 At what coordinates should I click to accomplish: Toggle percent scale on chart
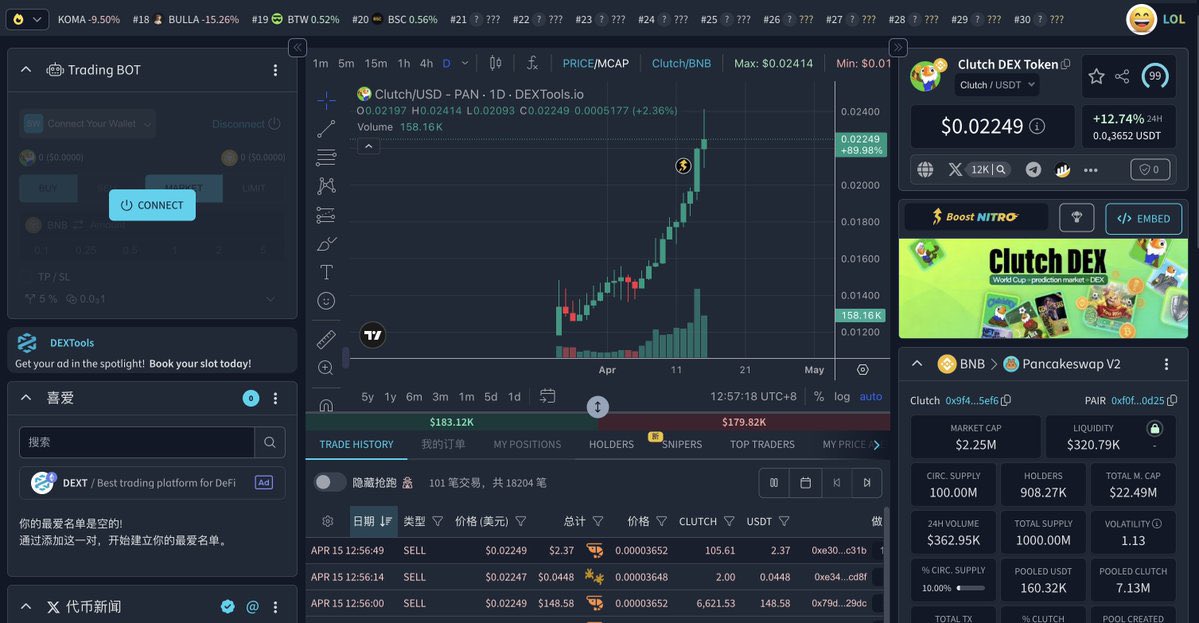[819, 396]
